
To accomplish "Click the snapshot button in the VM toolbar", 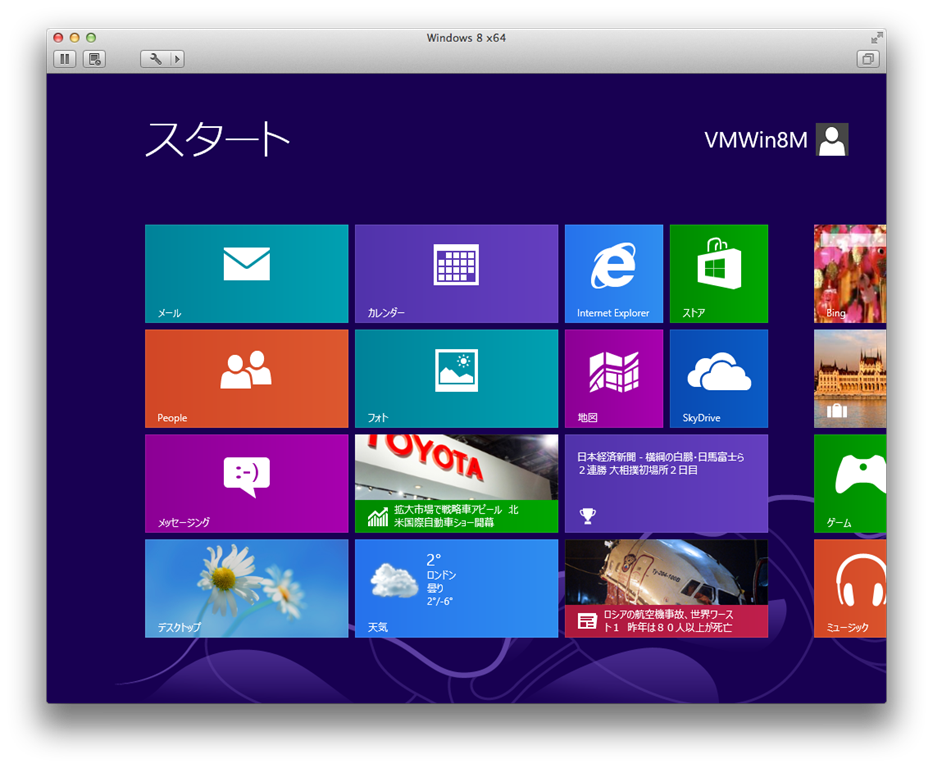I will click(x=94, y=59).
